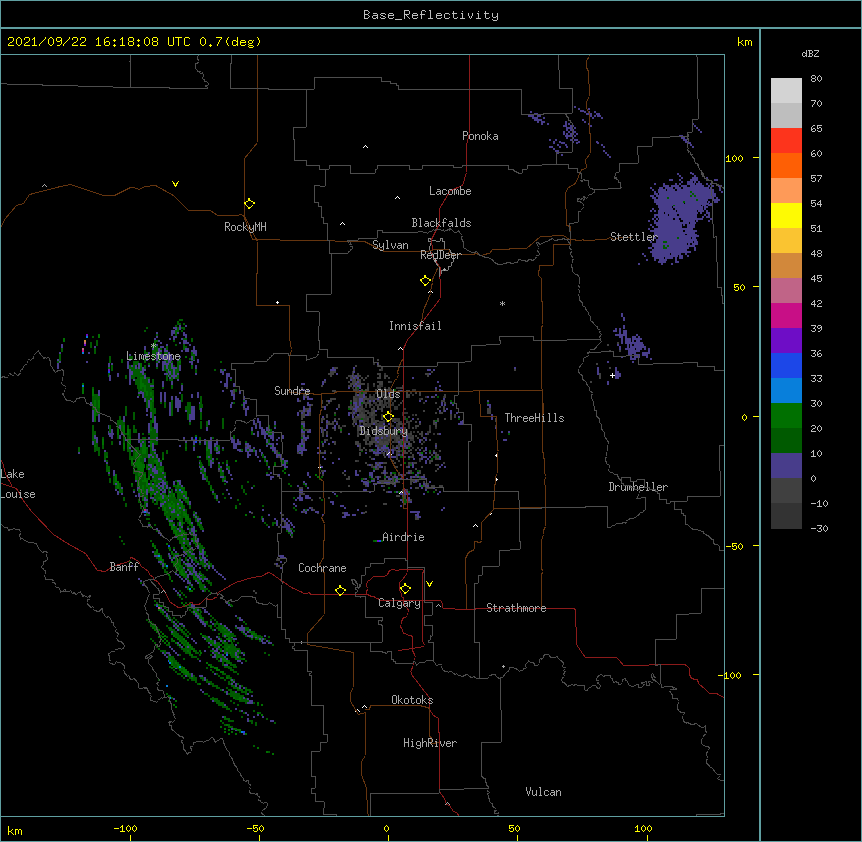Select the 33 dBZ light blue swatch
The width and height of the screenshot is (862, 842).
[x=786, y=390]
